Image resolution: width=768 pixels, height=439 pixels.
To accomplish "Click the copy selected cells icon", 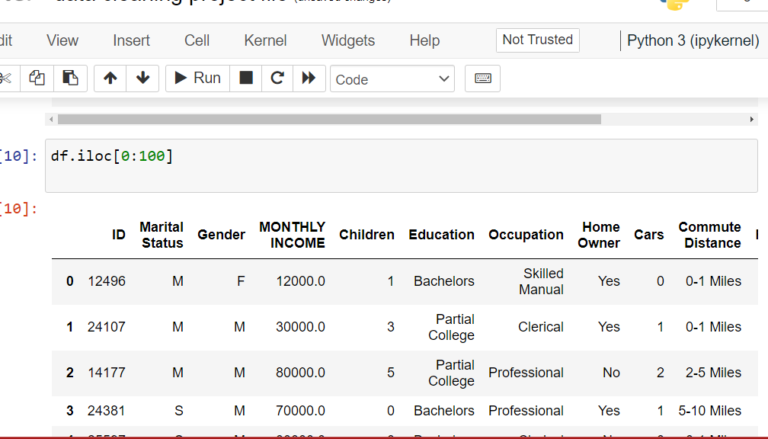I will 37,78.
